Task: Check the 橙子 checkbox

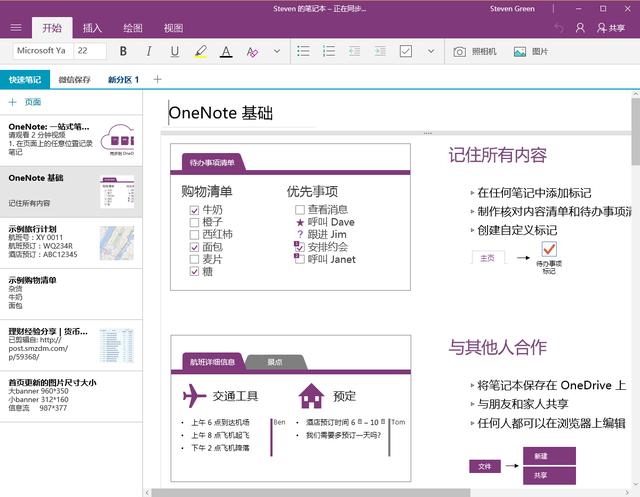Action: [194, 222]
